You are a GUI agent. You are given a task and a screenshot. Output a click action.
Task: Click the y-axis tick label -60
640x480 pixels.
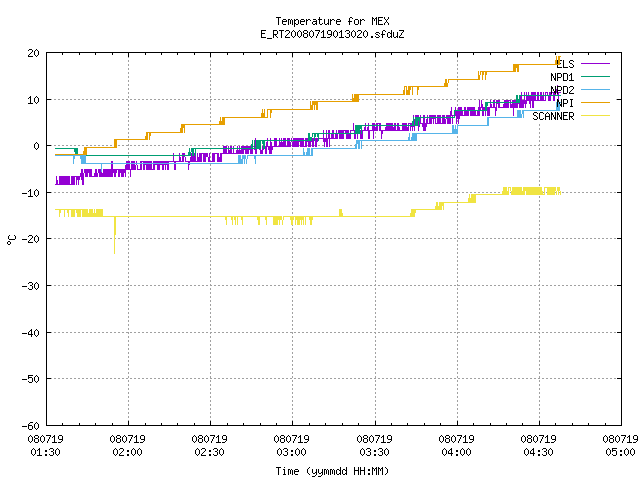[31, 426]
